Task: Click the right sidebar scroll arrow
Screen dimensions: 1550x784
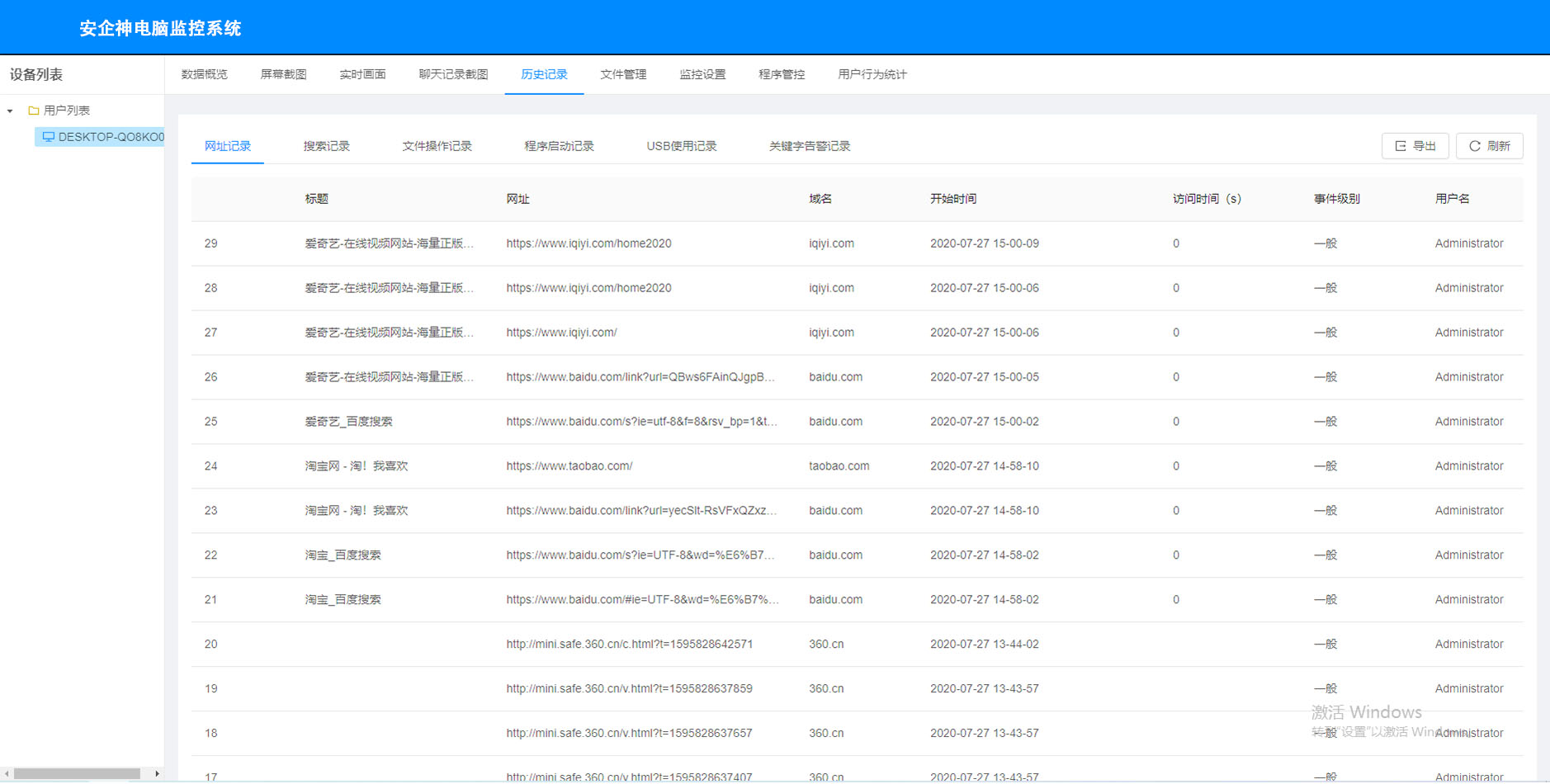Action: point(157,774)
